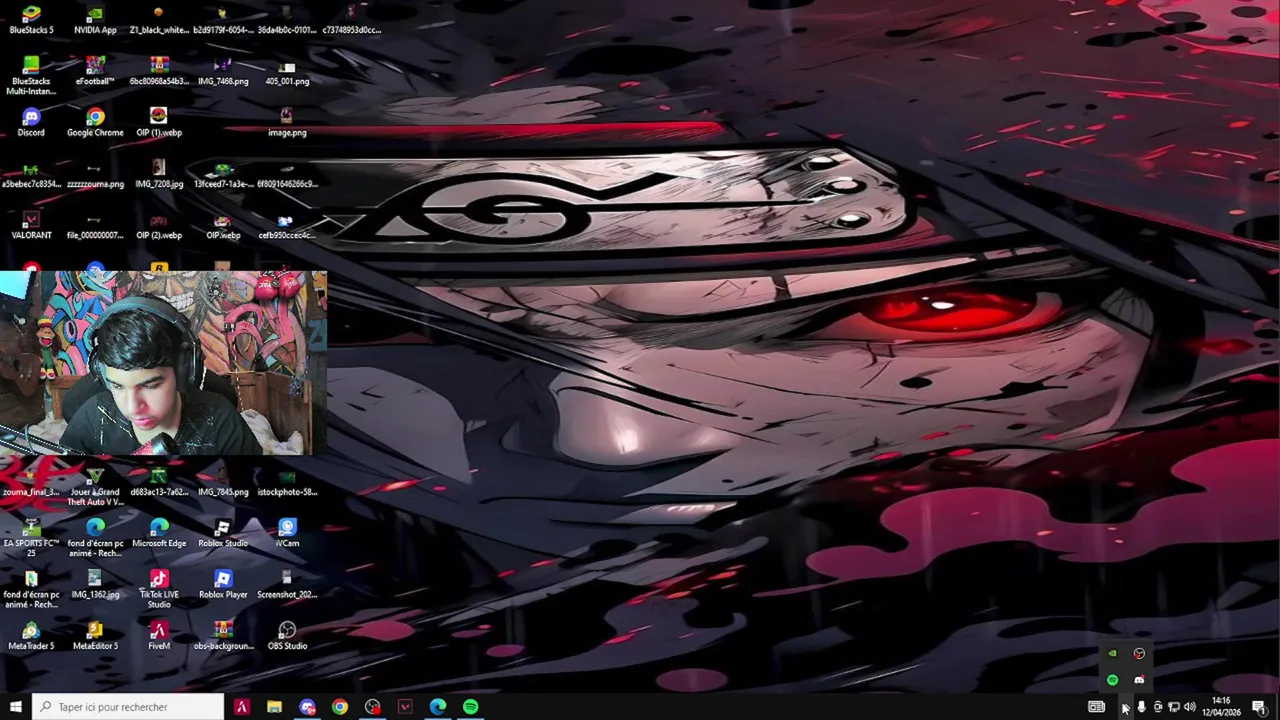Open NVIDIA icon in tray overflow popup

(x=1112, y=654)
